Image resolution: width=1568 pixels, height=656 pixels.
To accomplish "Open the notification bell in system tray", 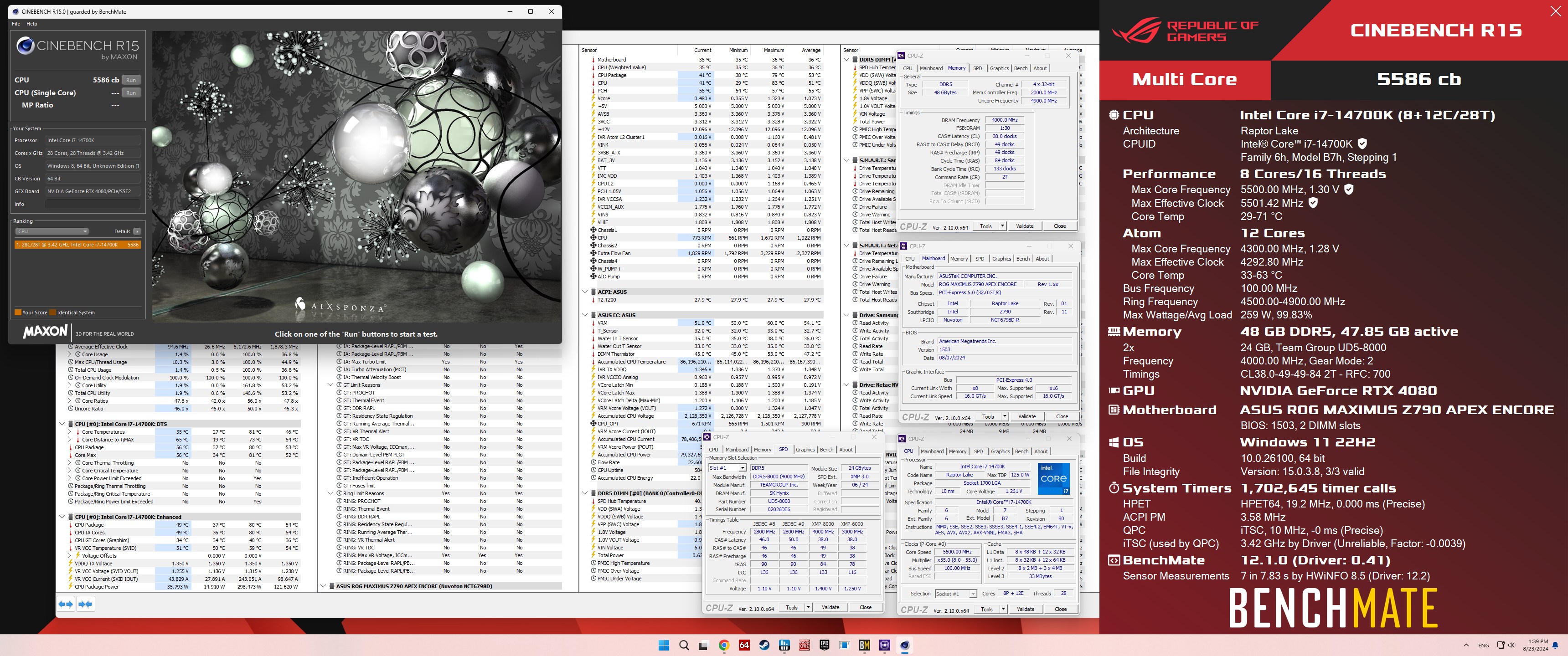I will click(1555, 645).
